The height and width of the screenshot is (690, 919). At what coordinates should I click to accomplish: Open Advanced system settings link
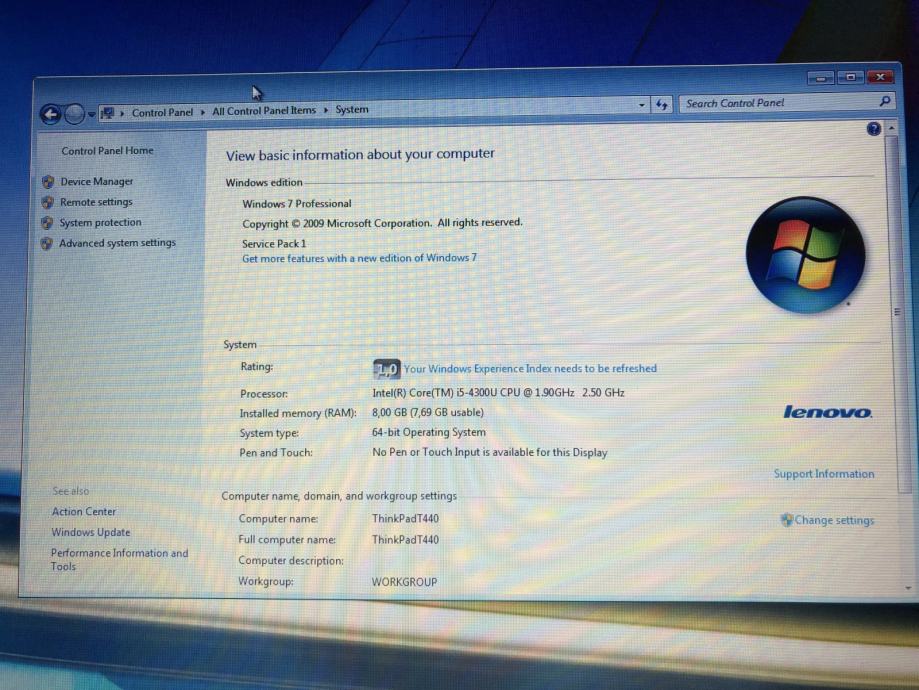[x=117, y=243]
